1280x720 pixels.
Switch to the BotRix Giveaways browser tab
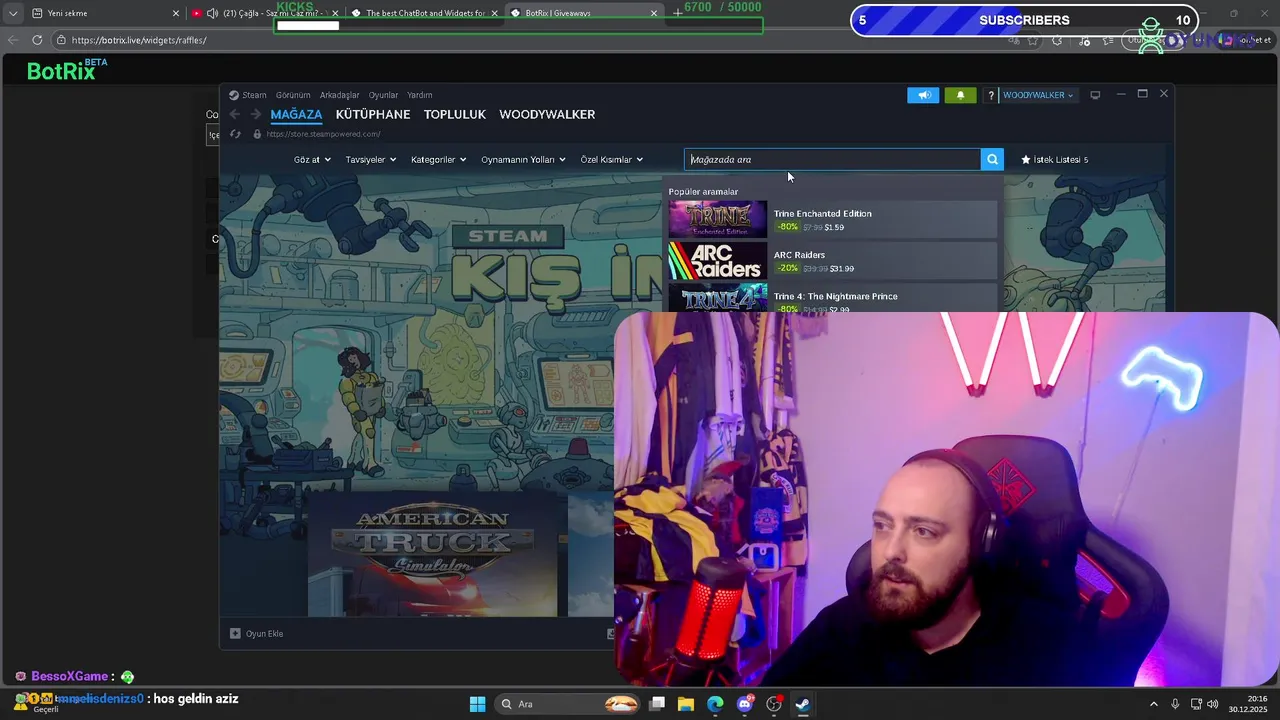click(584, 13)
